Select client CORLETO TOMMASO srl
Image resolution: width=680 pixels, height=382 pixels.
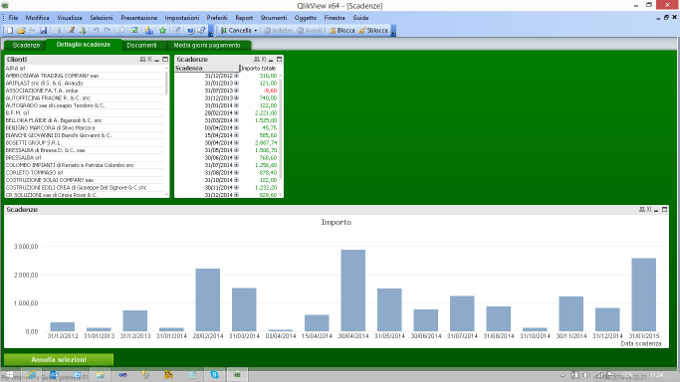click(84, 173)
